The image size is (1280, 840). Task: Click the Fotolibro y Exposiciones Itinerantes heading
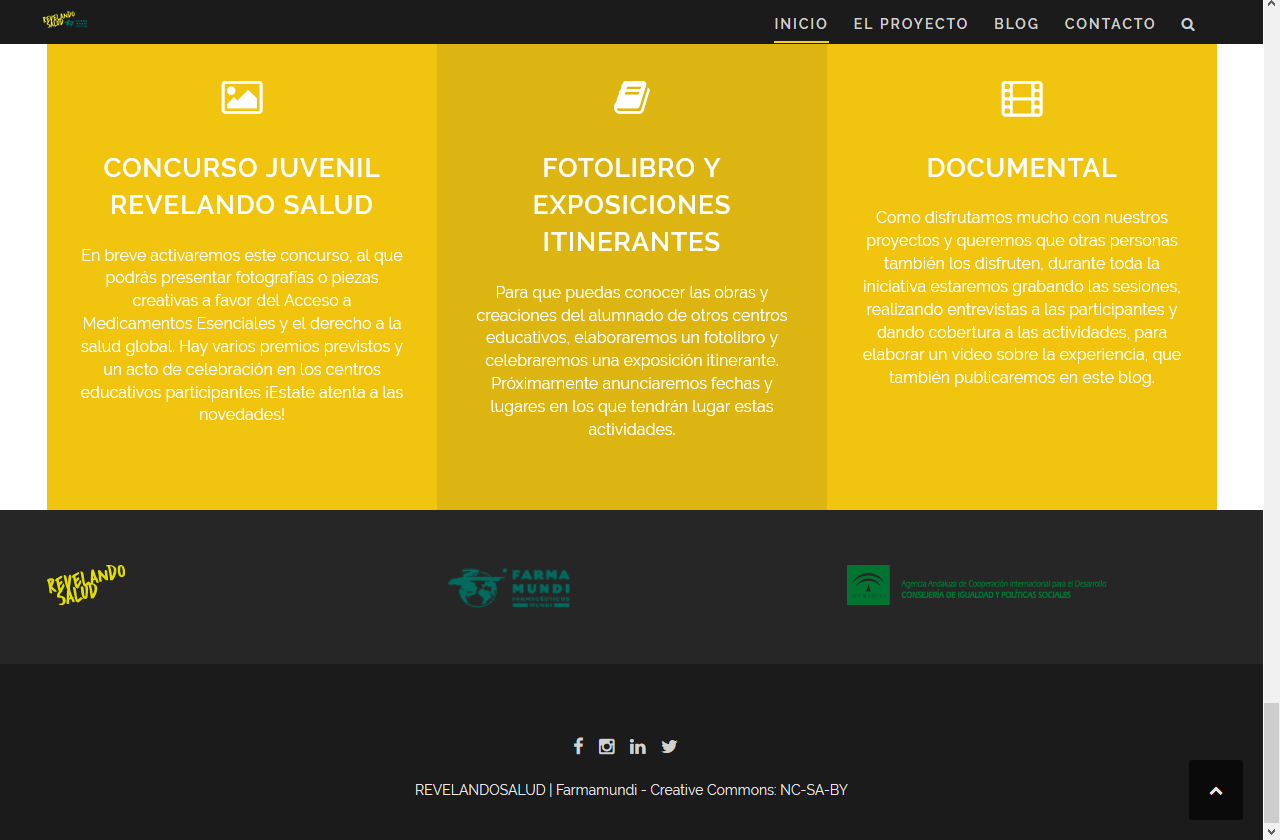[x=632, y=205]
